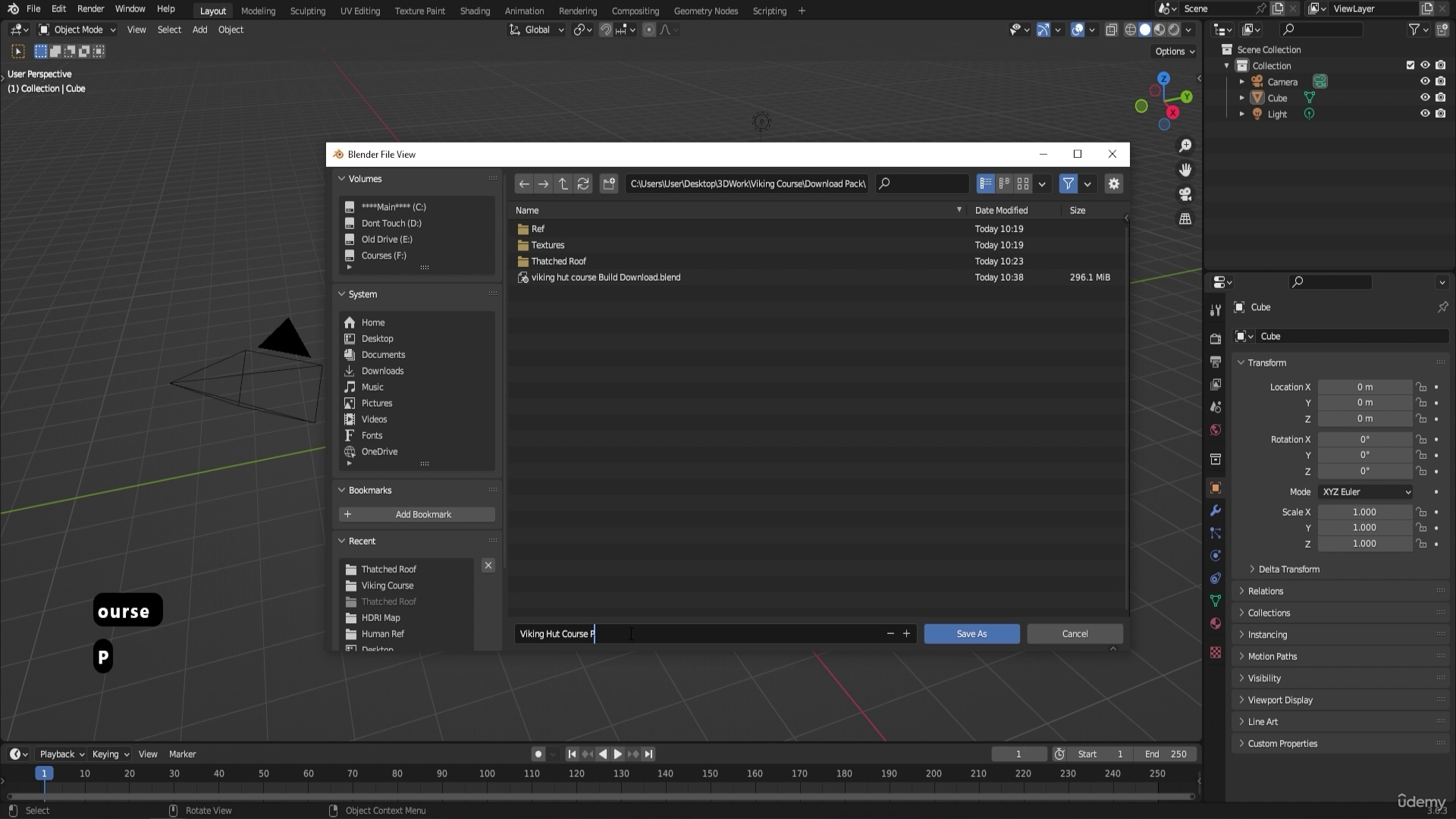Screen dimensions: 1456x819
Task: Open the Texture properties tab
Action: 1216,652
